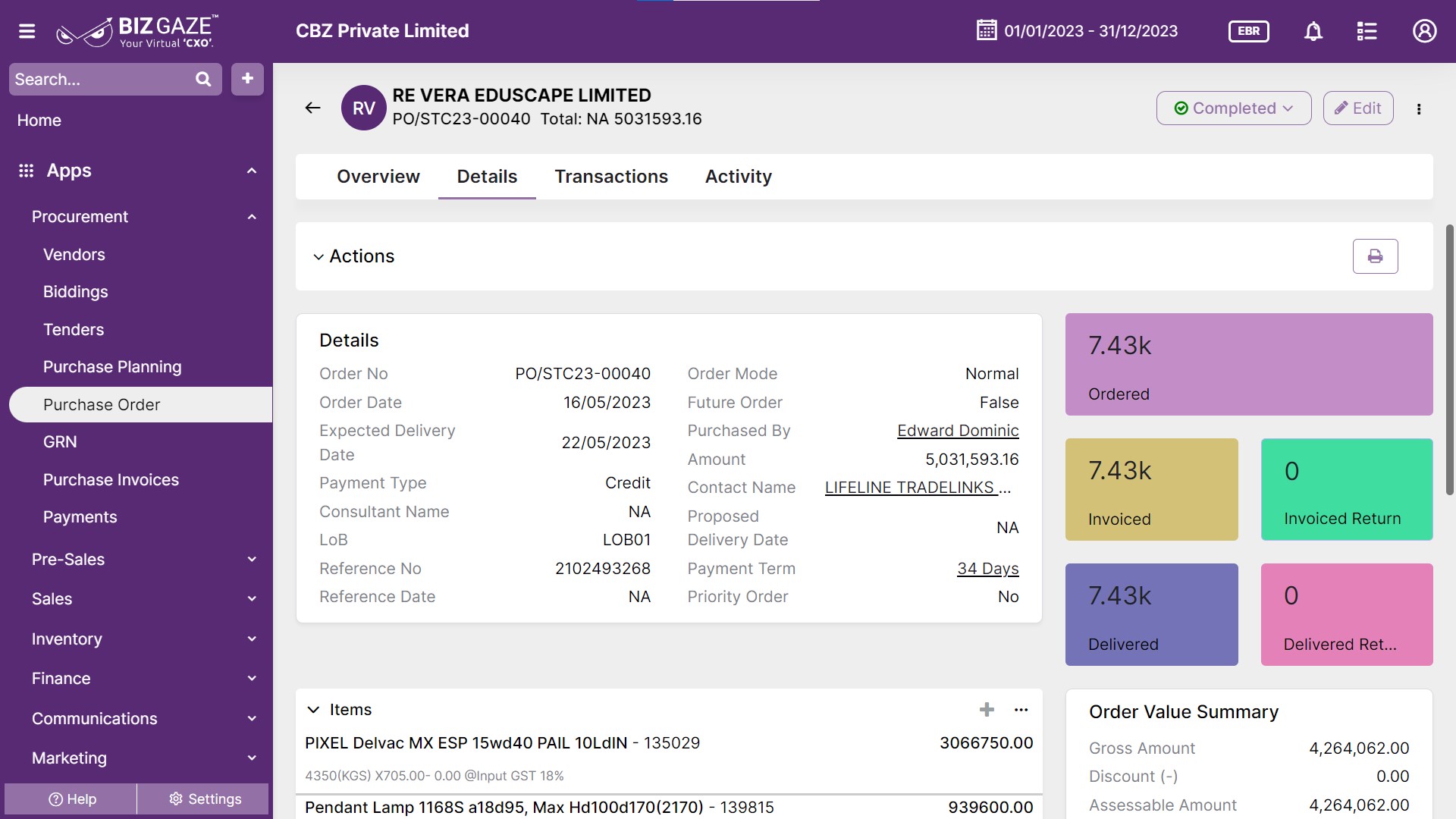This screenshot has width=1456, height=819.
Task: Open Vendors in Procurement
Action: (74, 255)
